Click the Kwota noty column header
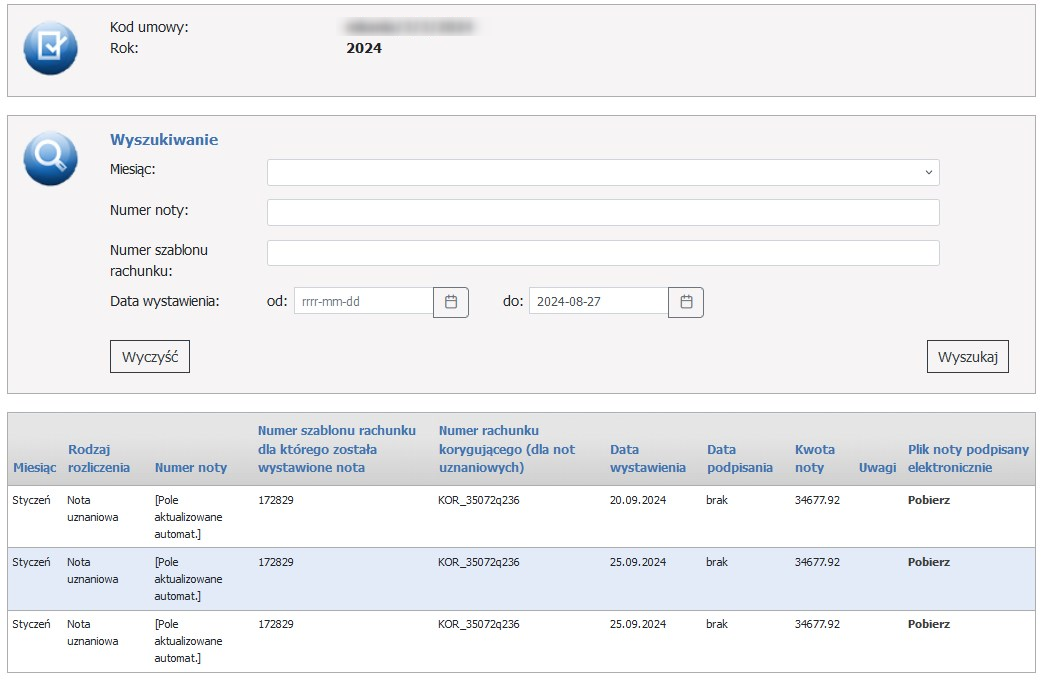Image resolution: width=1049 pixels, height=682 pixels. (814, 459)
